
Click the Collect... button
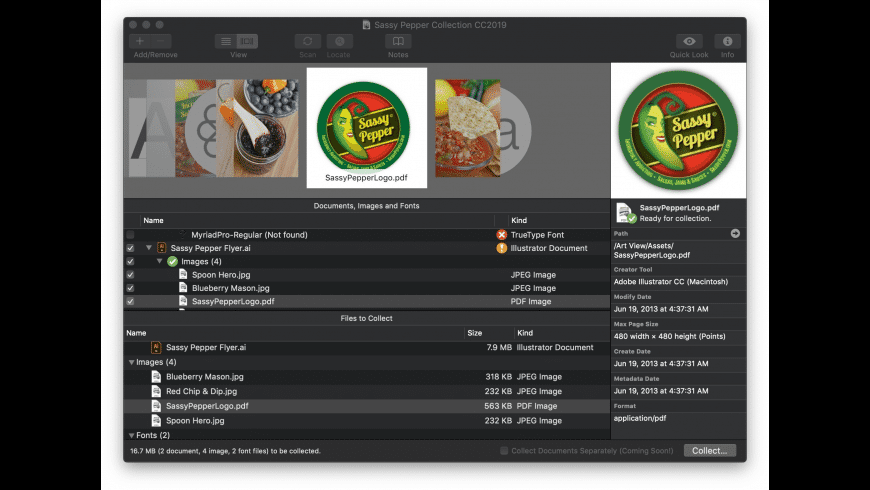tap(710, 451)
